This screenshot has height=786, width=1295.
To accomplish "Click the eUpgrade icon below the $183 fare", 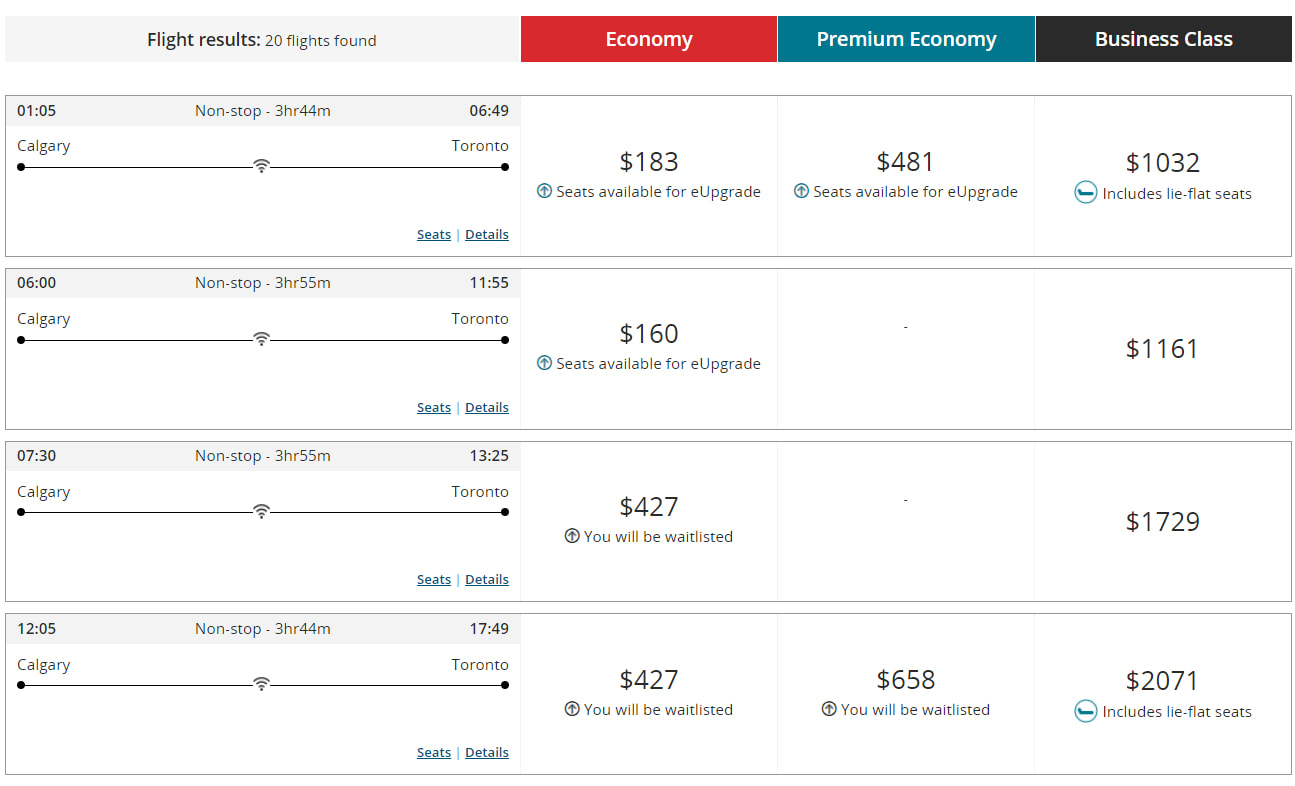I will (x=545, y=191).
